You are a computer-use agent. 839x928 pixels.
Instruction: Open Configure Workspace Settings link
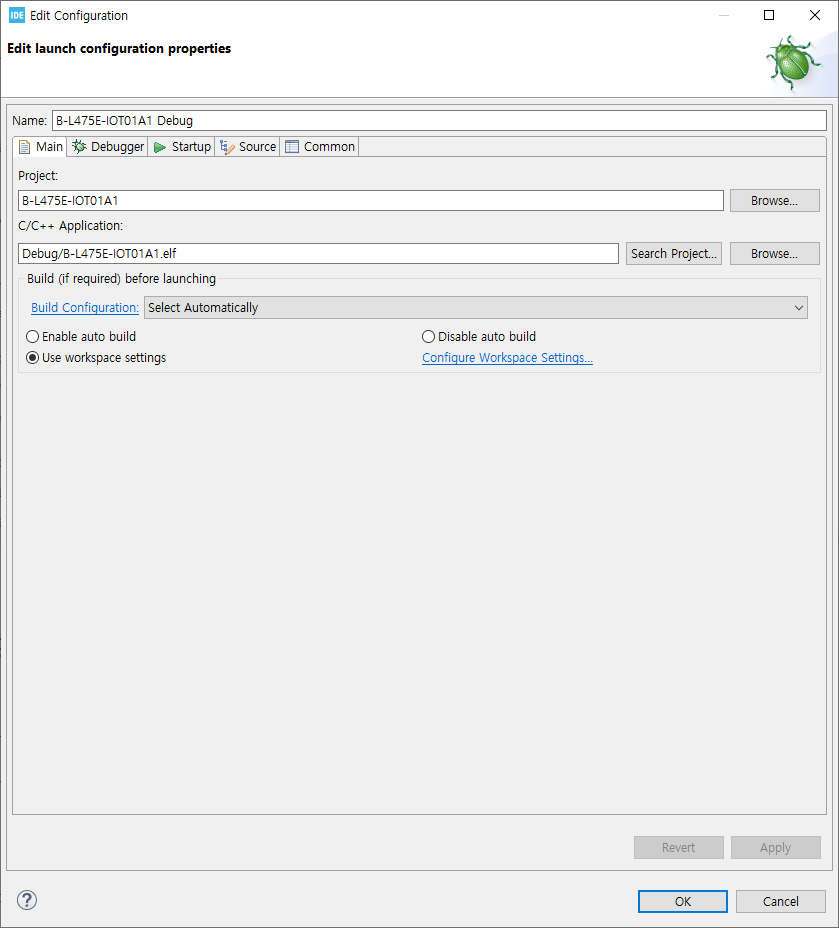pos(507,358)
